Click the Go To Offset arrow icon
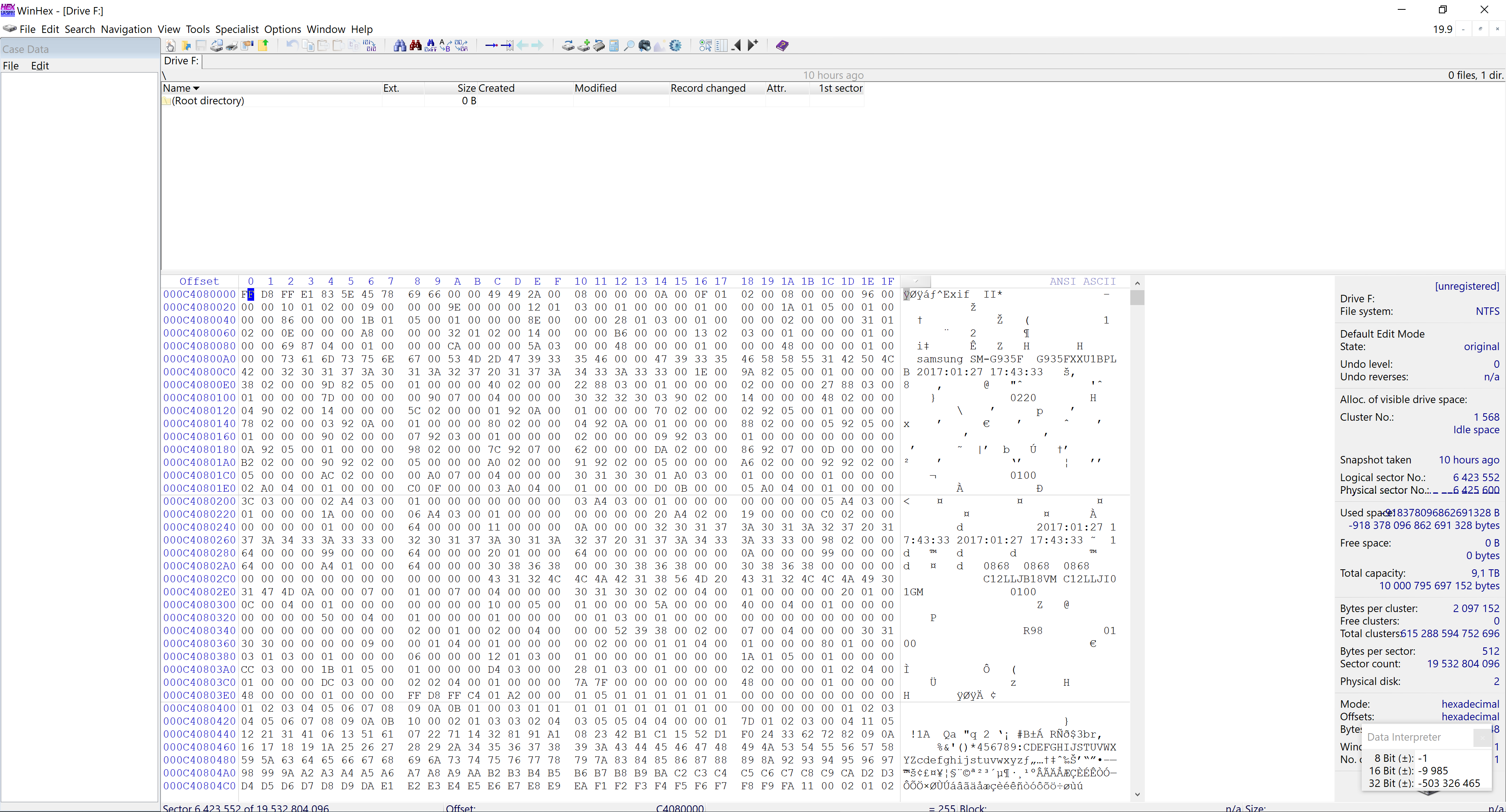The height and width of the screenshot is (812, 1506). (x=492, y=45)
